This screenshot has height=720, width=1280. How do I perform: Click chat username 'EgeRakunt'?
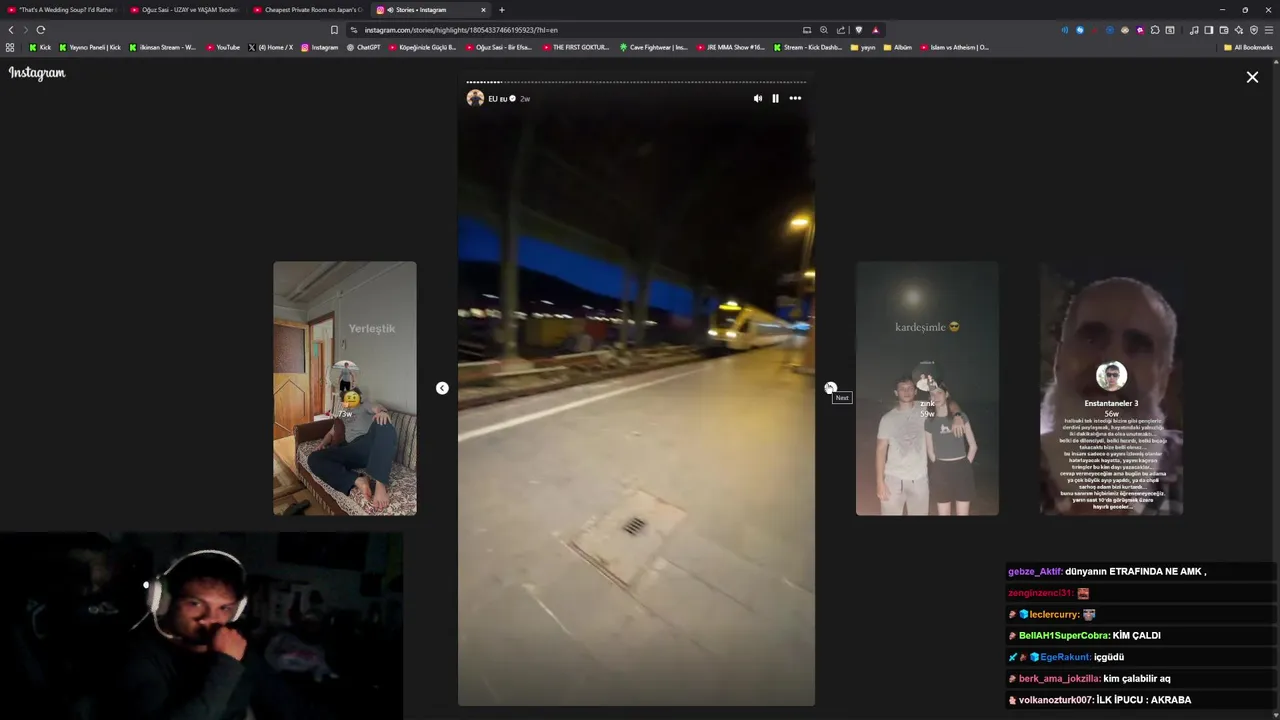[x=1065, y=657]
